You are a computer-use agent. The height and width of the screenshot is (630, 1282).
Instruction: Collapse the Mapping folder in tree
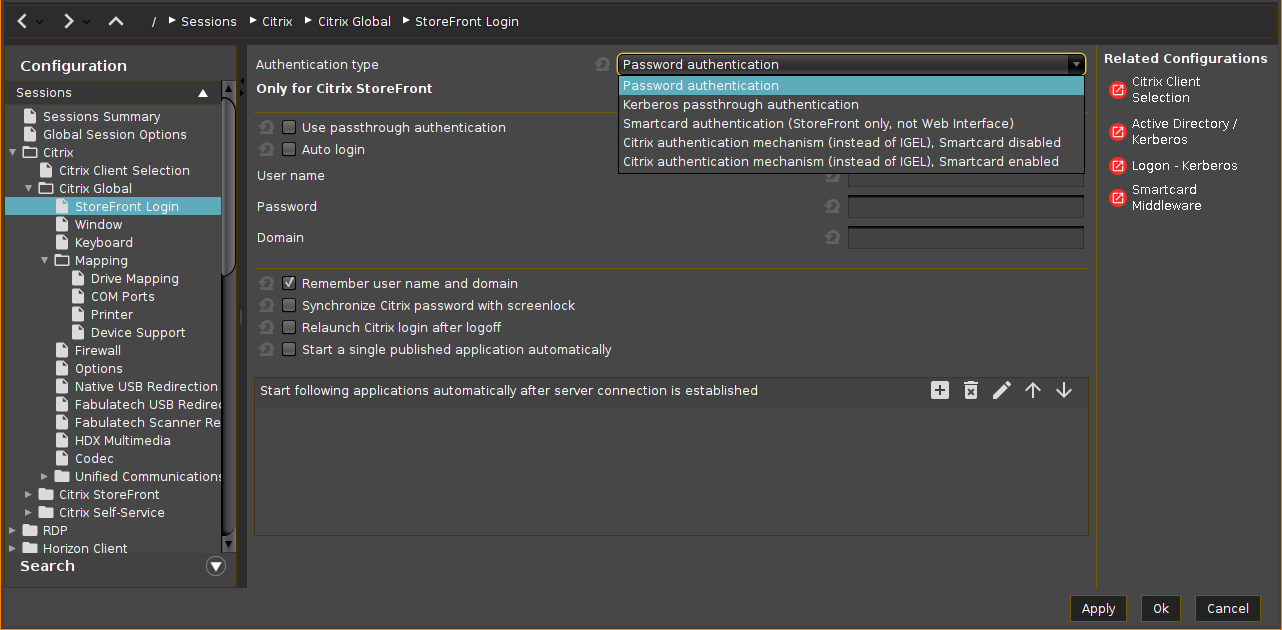(45, 261)
